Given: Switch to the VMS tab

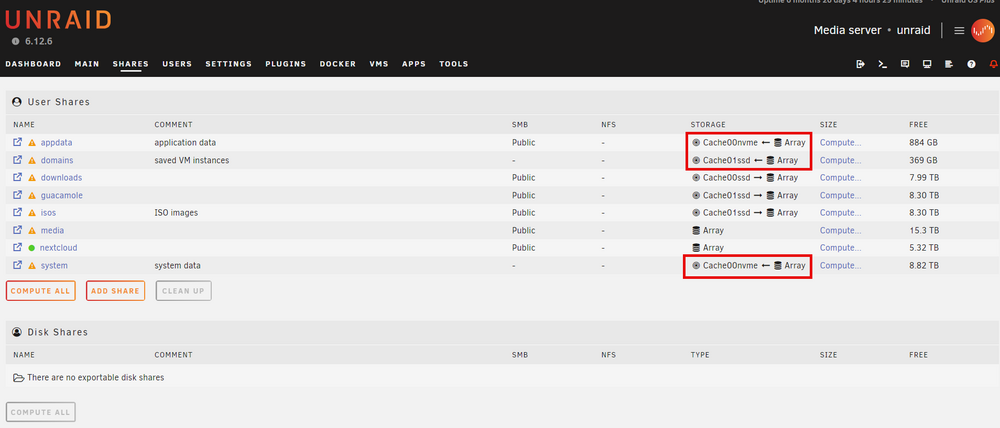Looking at the screenshot, I should [x=379, y=64].
